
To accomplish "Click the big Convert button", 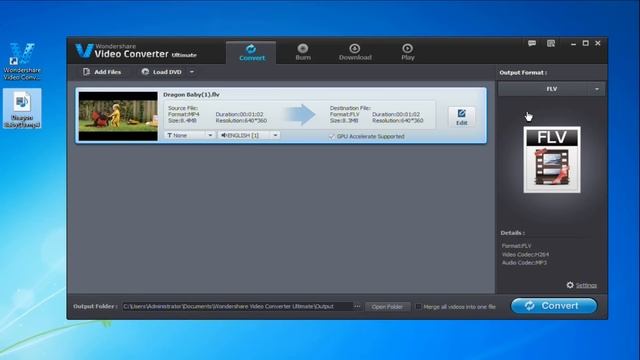I will coord(554,306).
